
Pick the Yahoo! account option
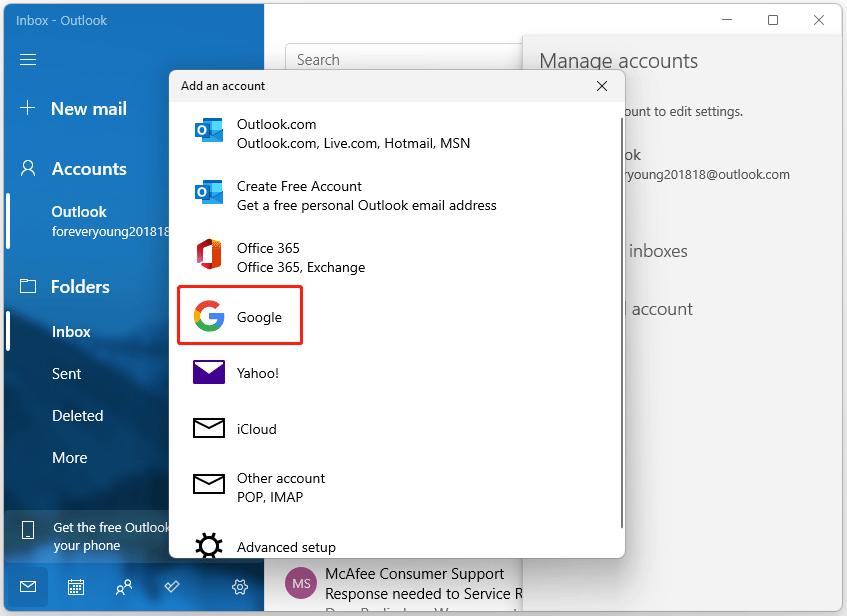263,372
